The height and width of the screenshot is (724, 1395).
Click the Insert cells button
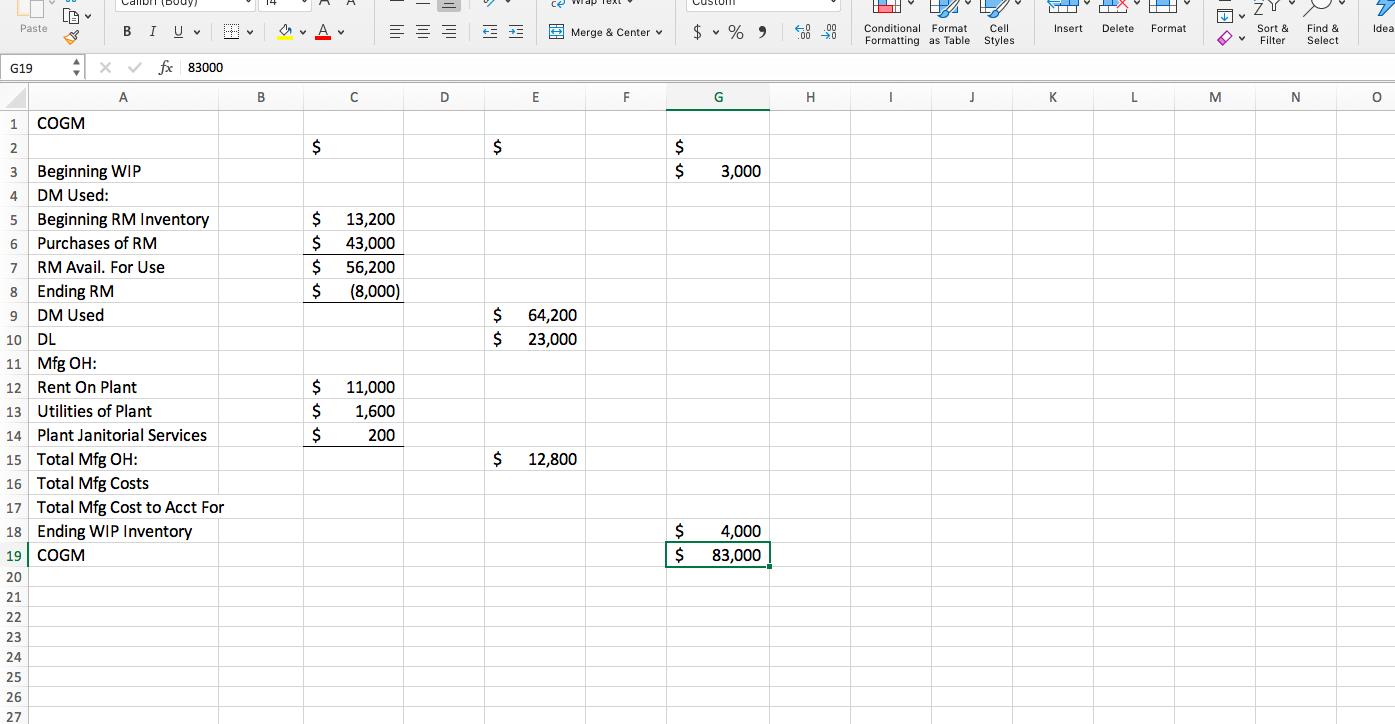(x=1067, y=23)
